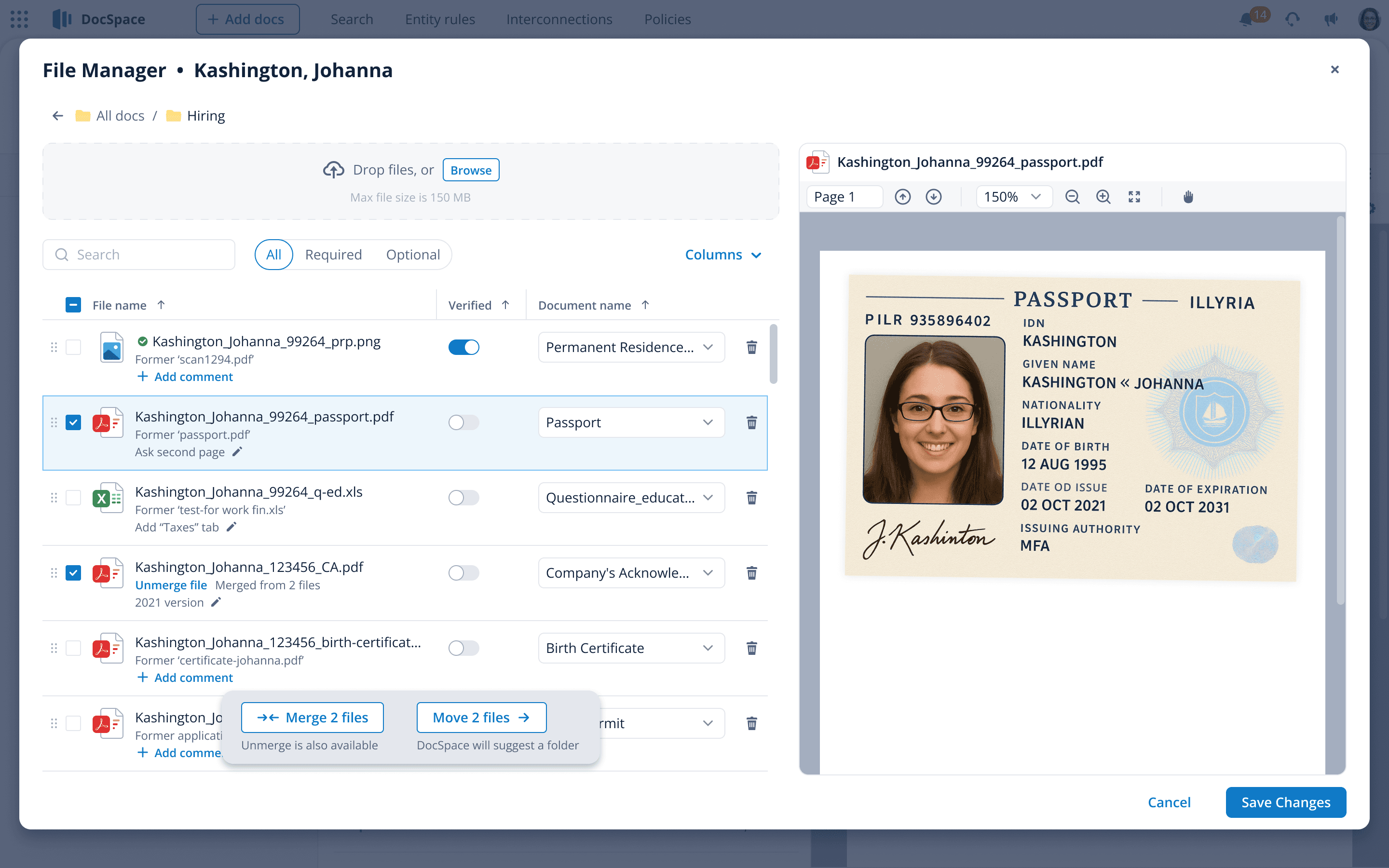Click previous page up-arrow in viewer

902,197
